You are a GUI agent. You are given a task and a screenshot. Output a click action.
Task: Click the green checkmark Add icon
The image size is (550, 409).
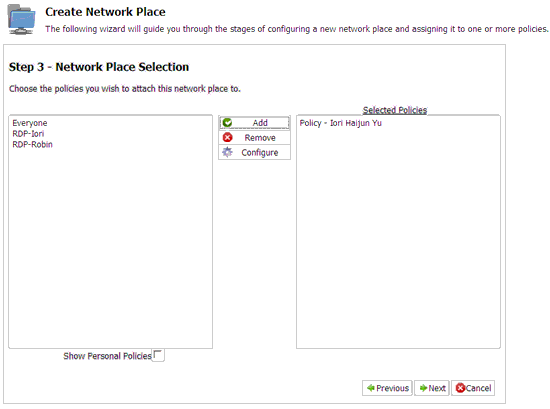tap(227, 122)
